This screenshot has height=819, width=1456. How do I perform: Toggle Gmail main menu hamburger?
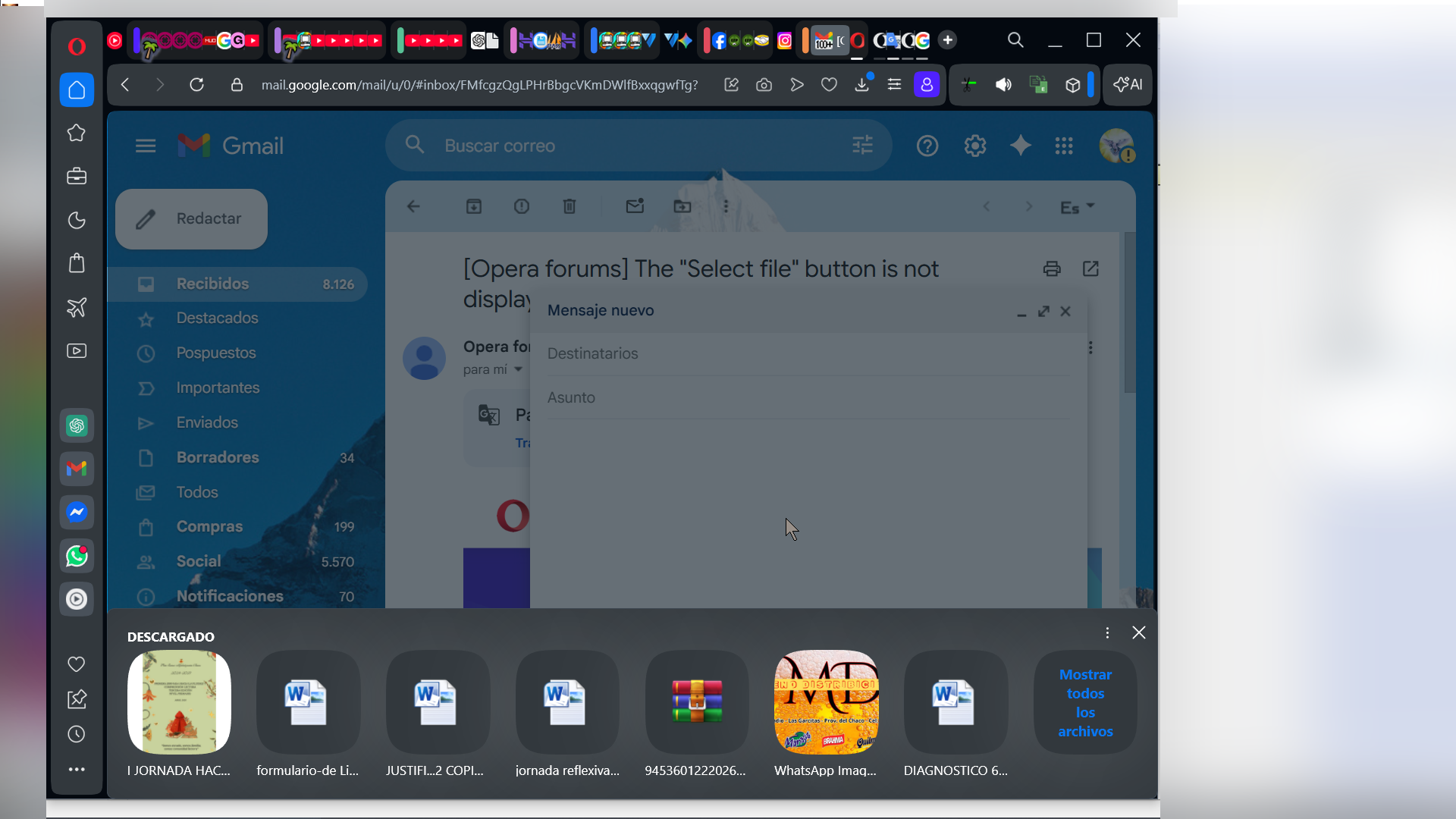(146, 146)
